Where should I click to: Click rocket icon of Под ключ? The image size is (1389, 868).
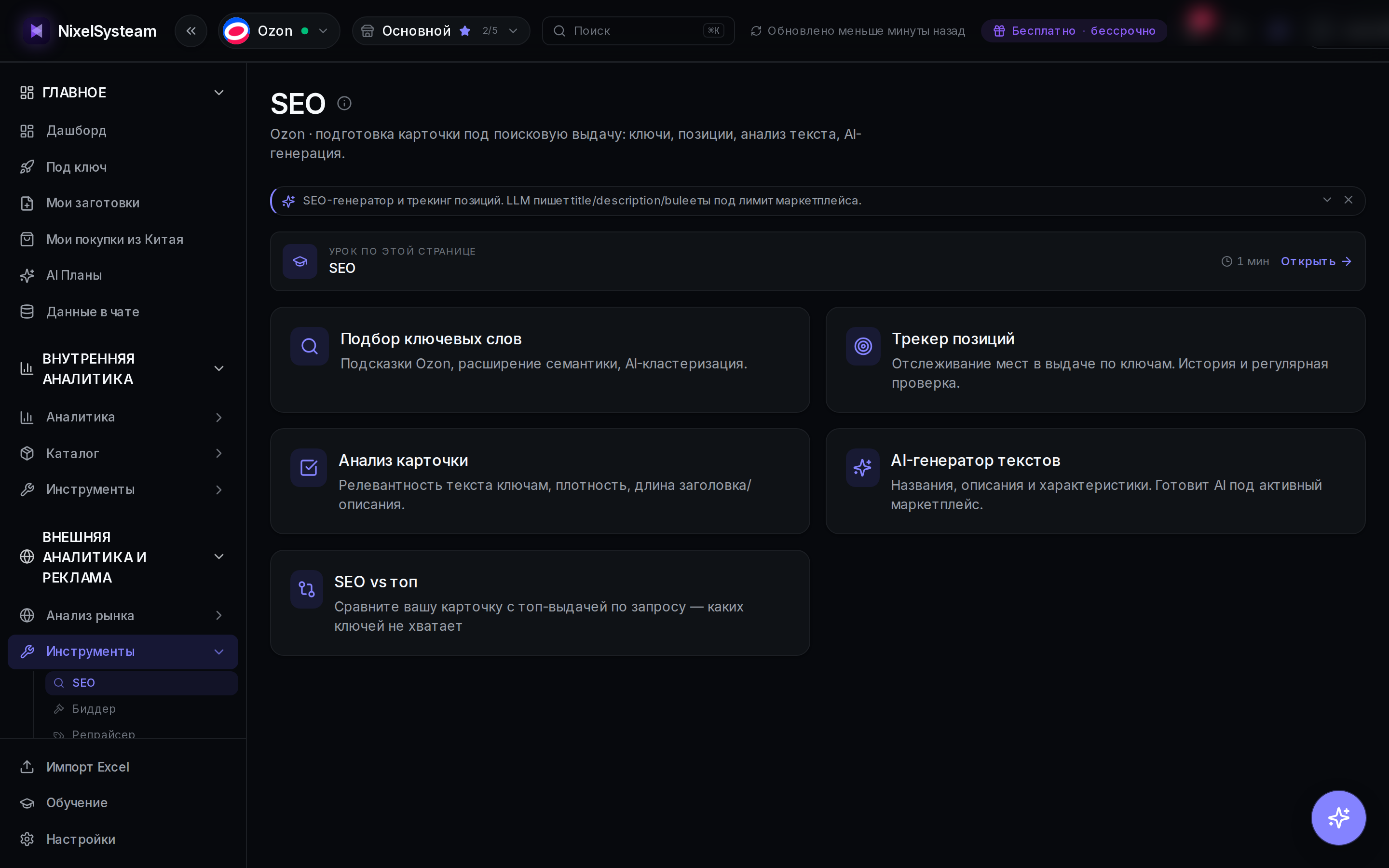[x=27, y=167]
